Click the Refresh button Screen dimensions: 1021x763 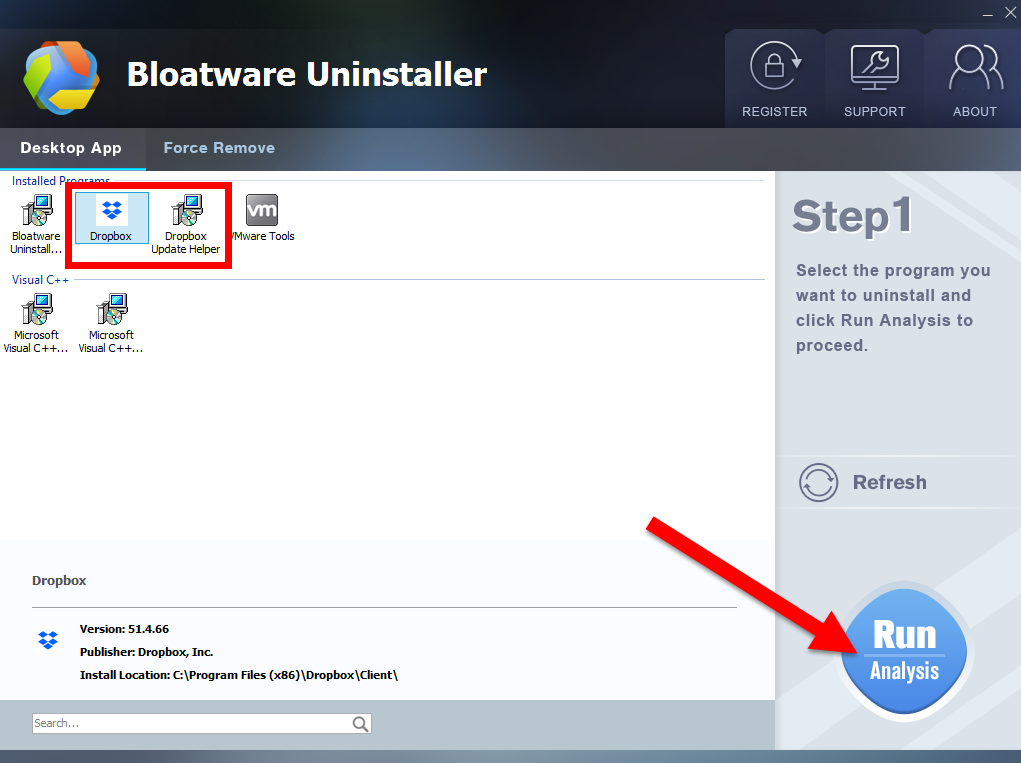tap(863, 482)
